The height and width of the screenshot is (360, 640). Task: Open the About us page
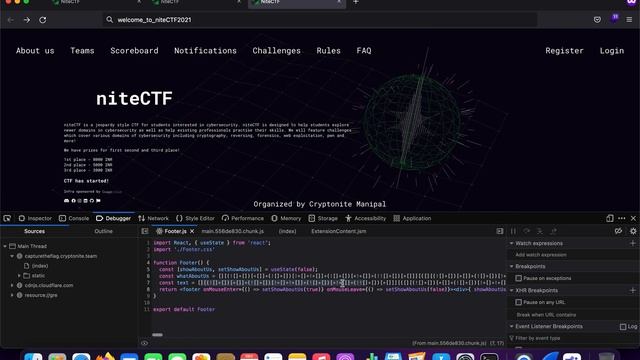tap(35, 51)
